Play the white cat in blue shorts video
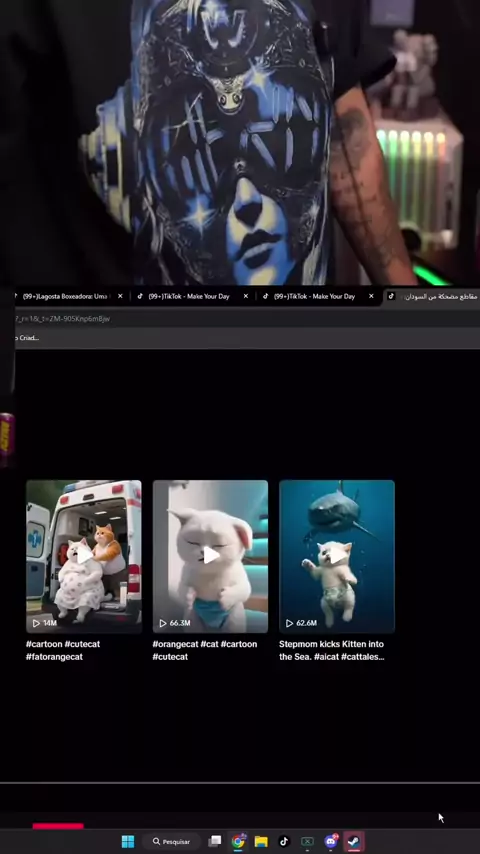 (210, 556)
